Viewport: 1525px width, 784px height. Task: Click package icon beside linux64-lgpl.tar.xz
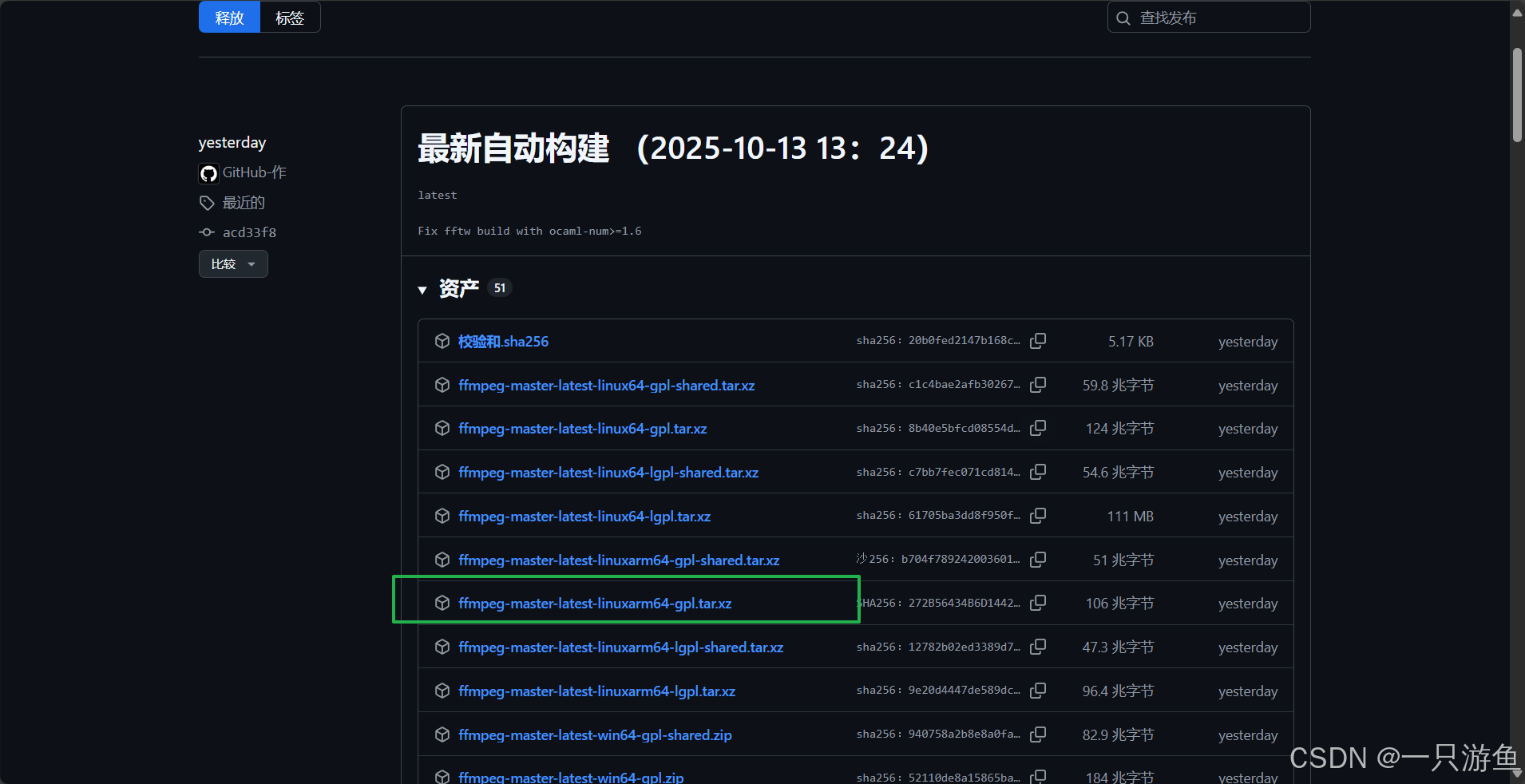(x=442, y=516)
